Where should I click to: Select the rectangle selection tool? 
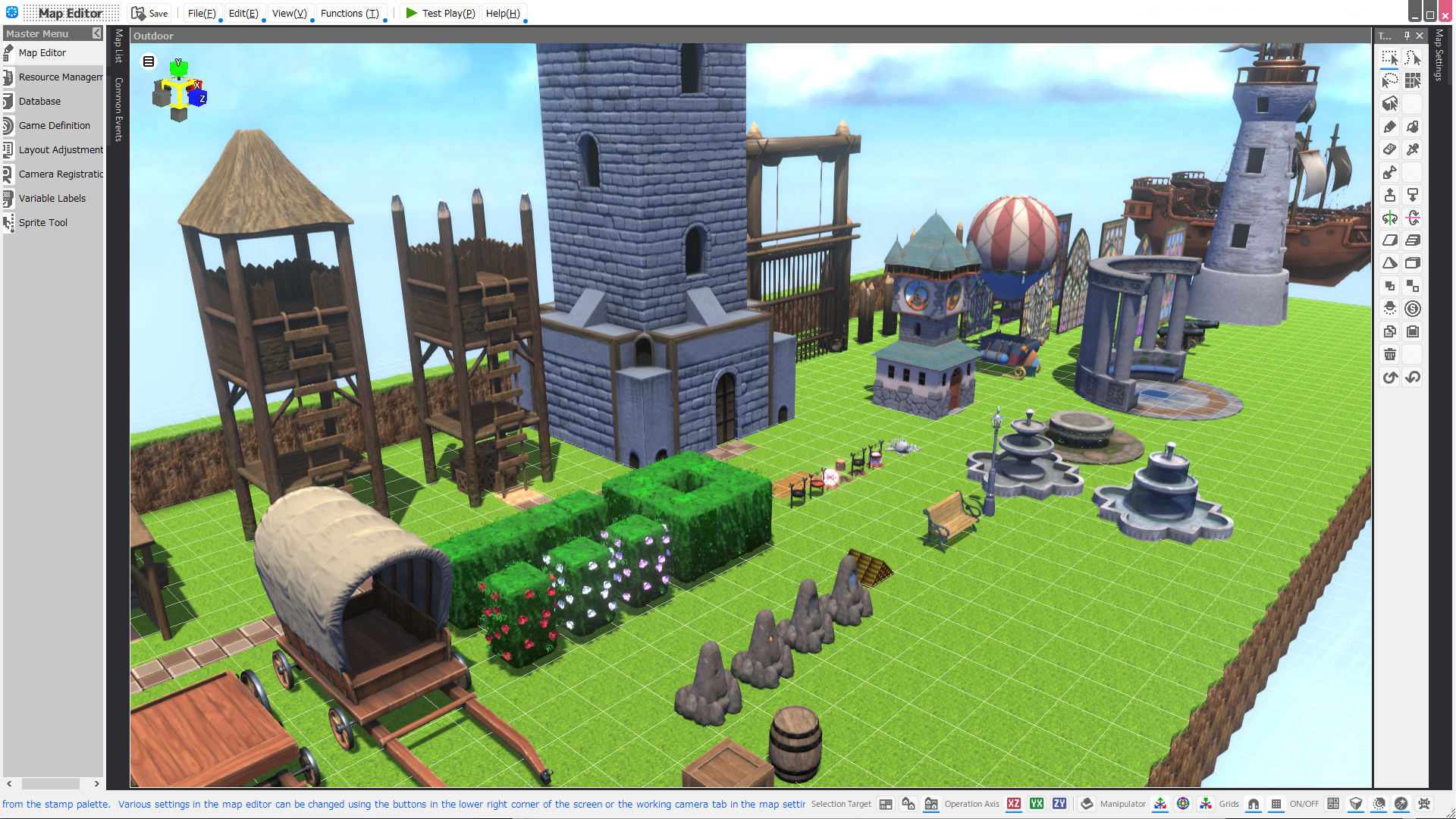click(x=1389, y=58)
